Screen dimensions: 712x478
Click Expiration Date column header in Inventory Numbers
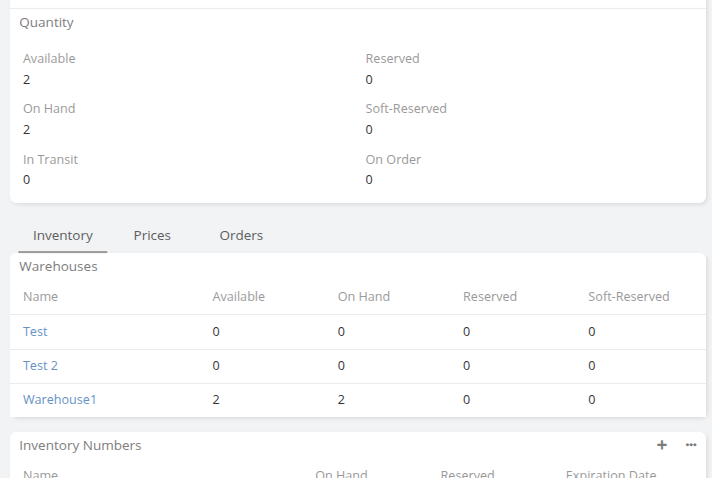click(x=610, y=474)
